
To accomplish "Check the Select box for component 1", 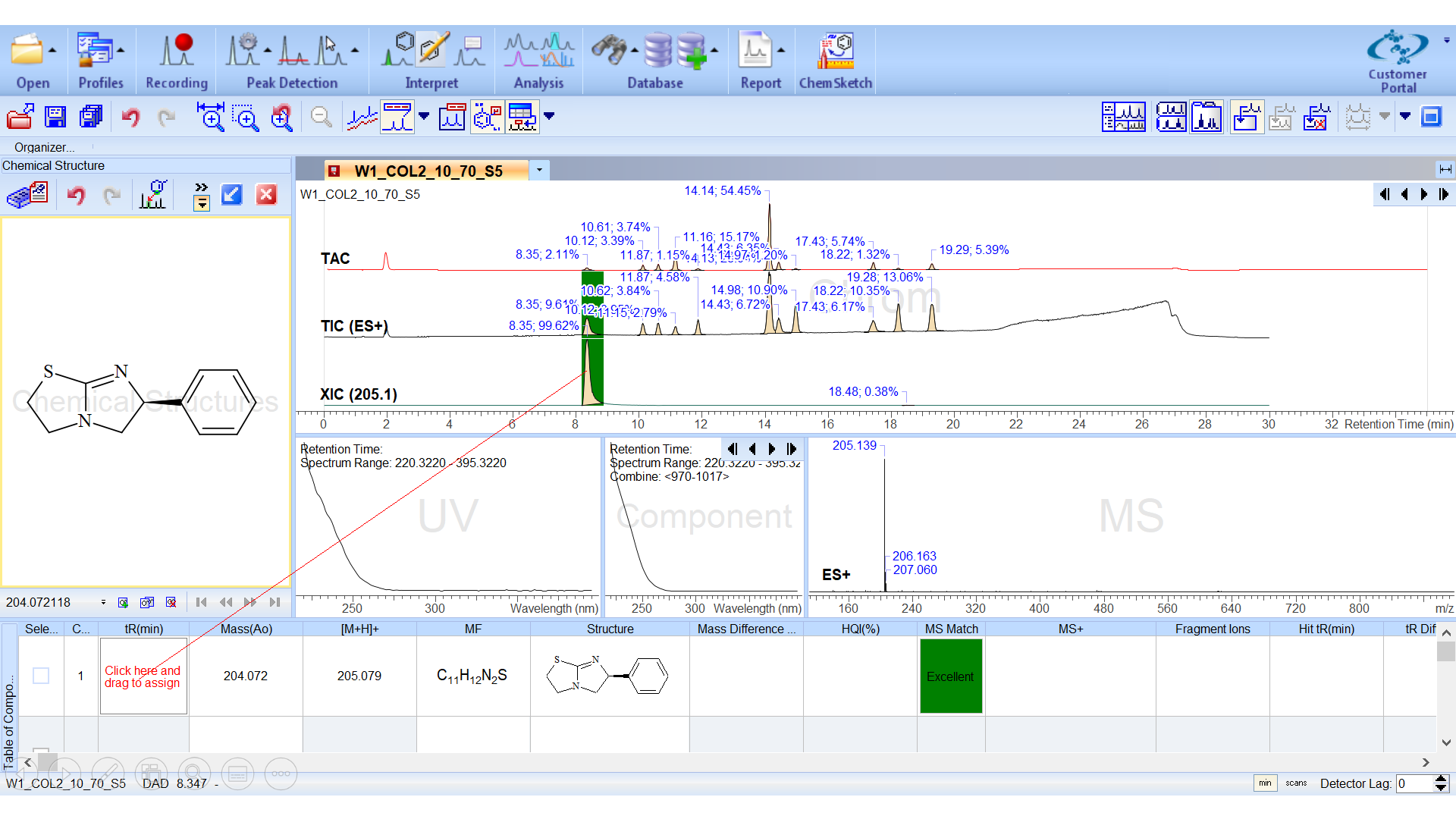I will pyautogui.click(x=41, y=676).
